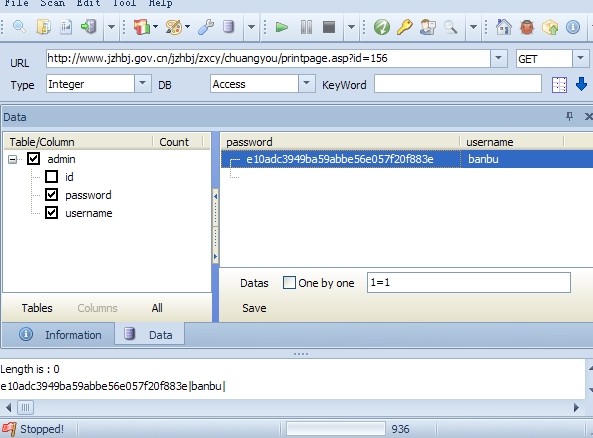Click the blue info circle toolbar icon
593x438 pixels.
pyautogui.click(x=573, y=27)
